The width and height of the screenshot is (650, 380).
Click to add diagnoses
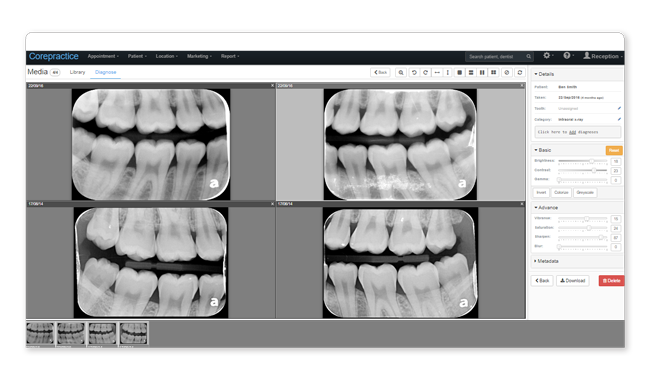pyautogui.click(x=577, y=132)
